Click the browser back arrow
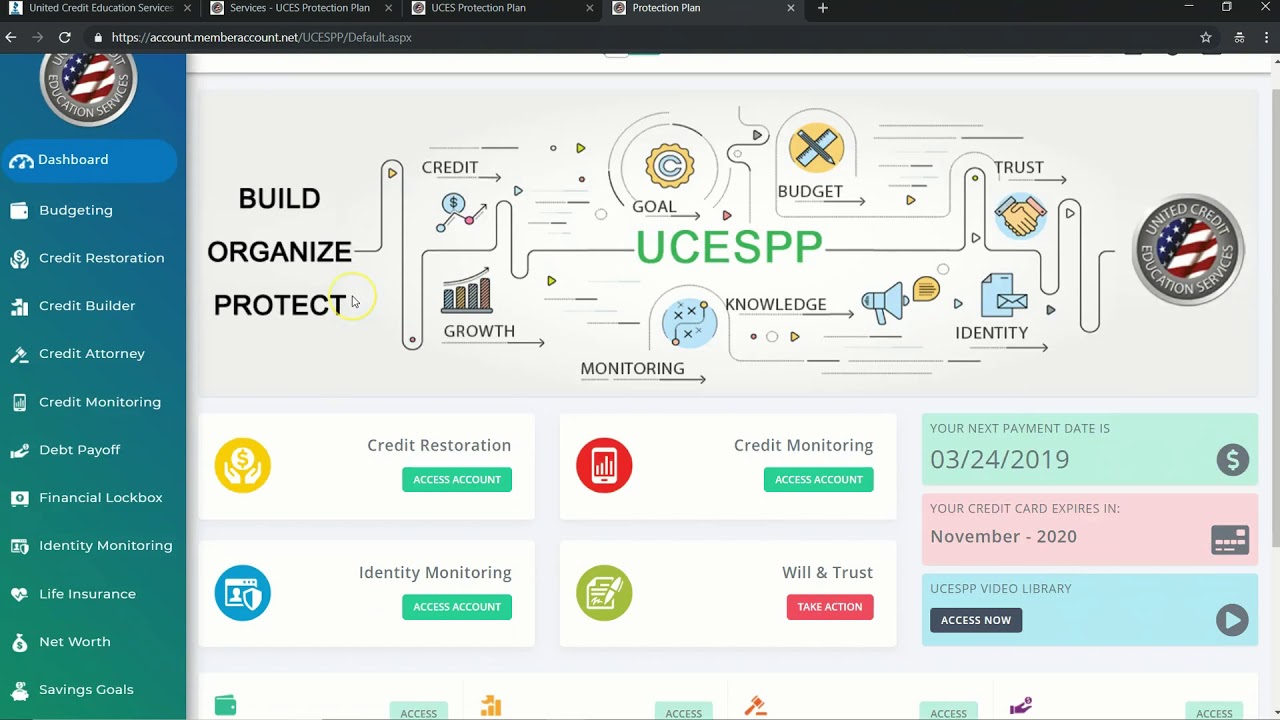The width and height of the screenshot is (1280, 720). 11,37
